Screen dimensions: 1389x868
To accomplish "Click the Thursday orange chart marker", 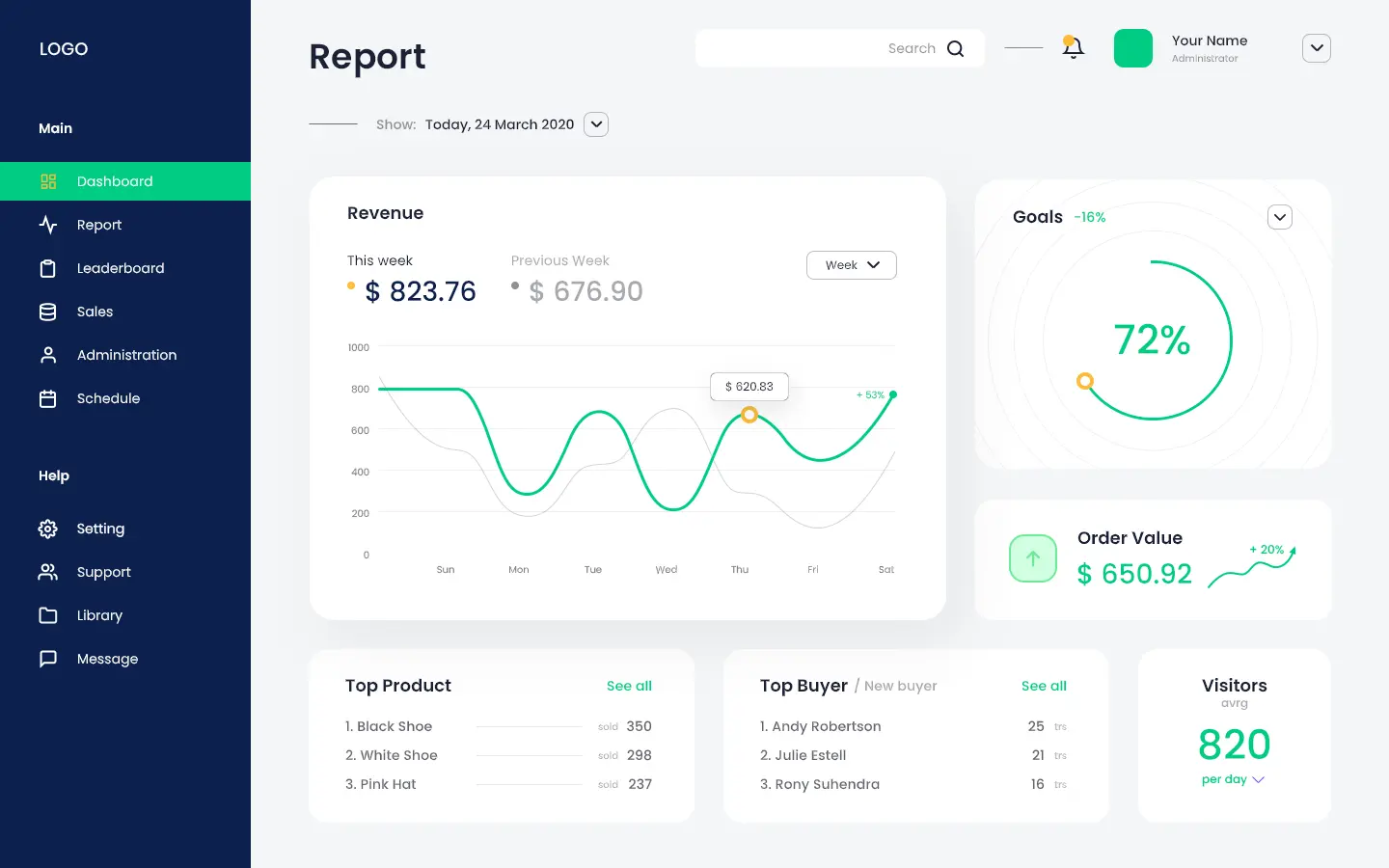I will [749, 415].
